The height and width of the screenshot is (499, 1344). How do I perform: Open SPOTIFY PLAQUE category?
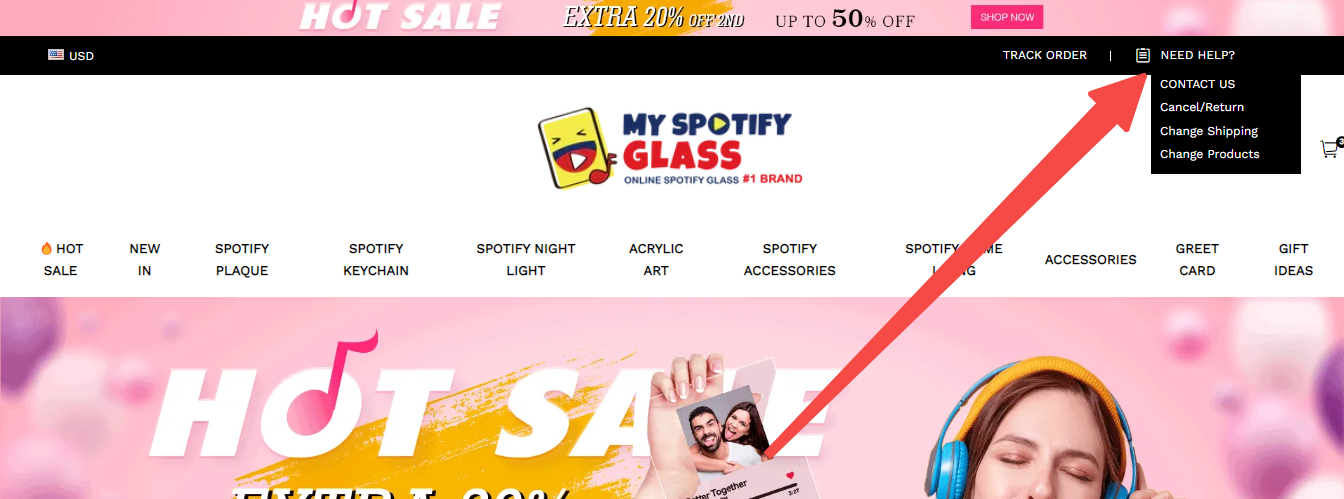click(x=242, y=259)
